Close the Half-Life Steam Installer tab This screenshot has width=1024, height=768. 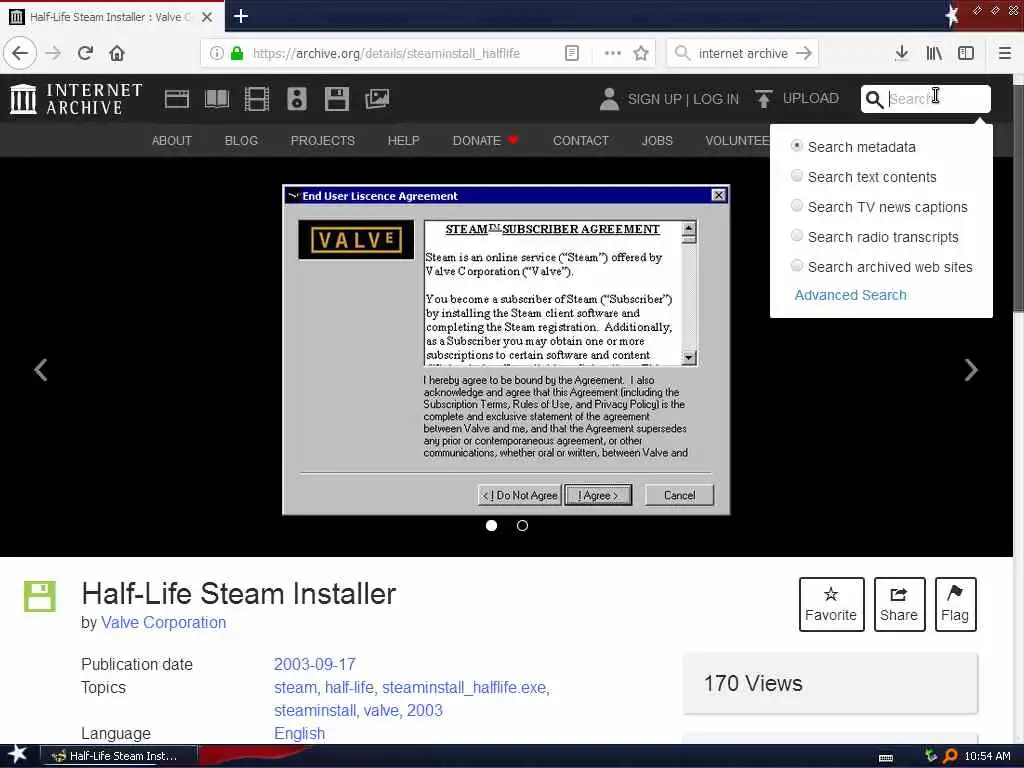pyautogui.click(x=207, y=17)
